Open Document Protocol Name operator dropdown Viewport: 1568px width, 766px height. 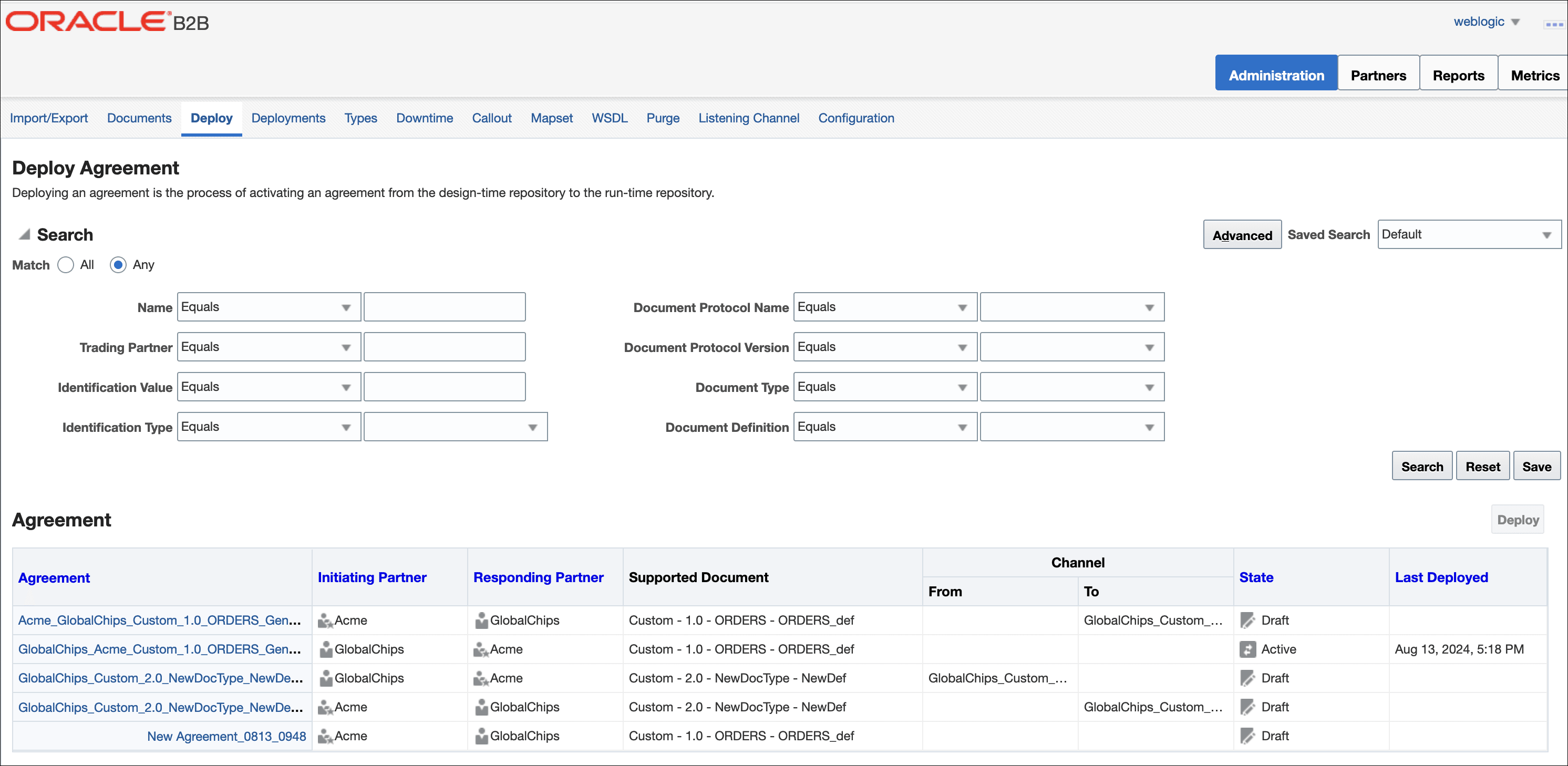885,307
